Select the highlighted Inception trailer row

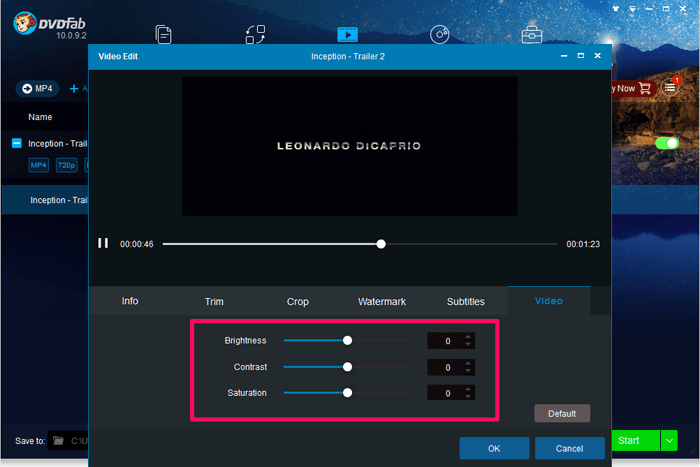[45, 200]
